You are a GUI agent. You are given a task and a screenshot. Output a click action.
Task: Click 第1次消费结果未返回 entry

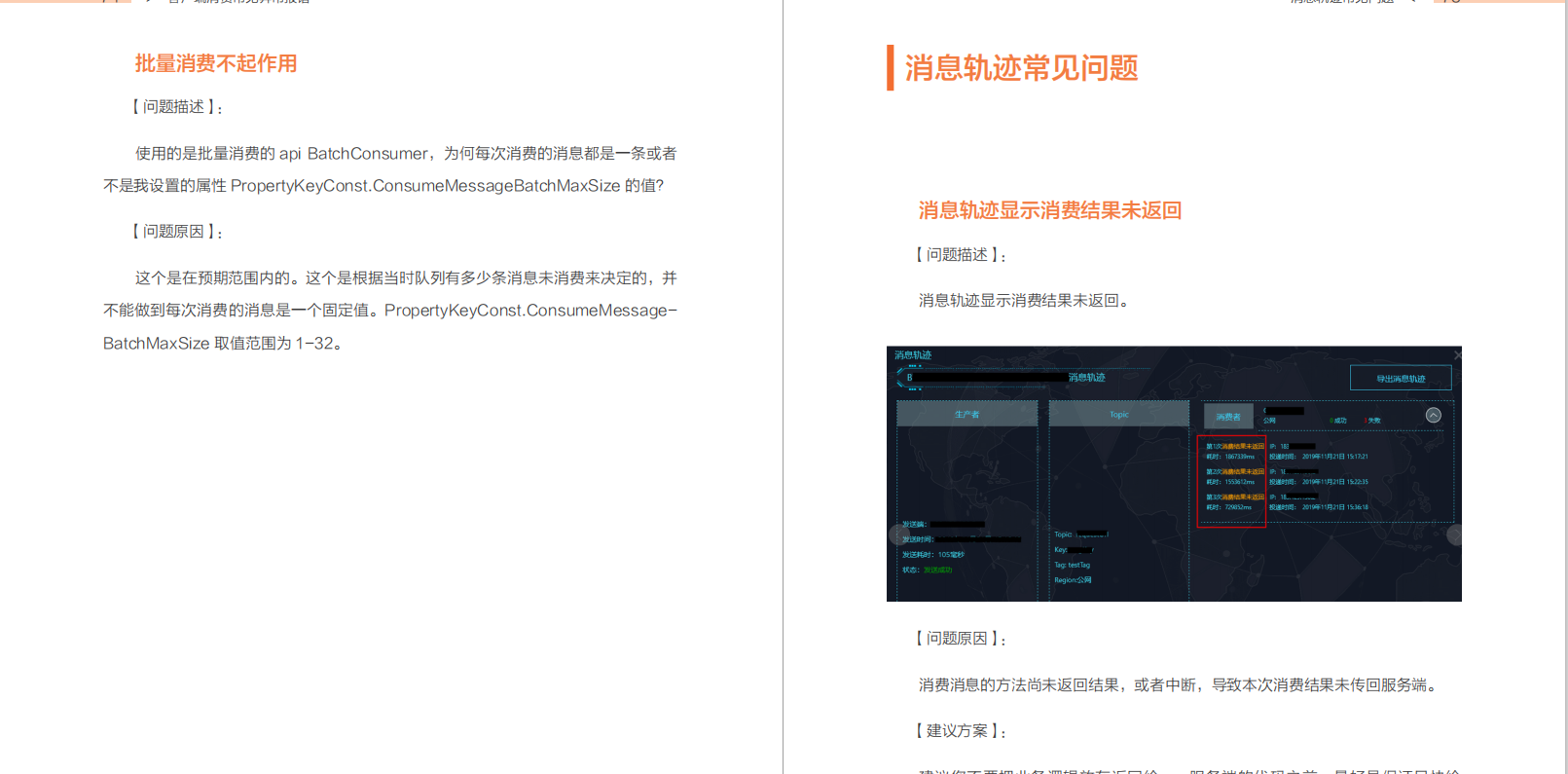coord(1235,446)
